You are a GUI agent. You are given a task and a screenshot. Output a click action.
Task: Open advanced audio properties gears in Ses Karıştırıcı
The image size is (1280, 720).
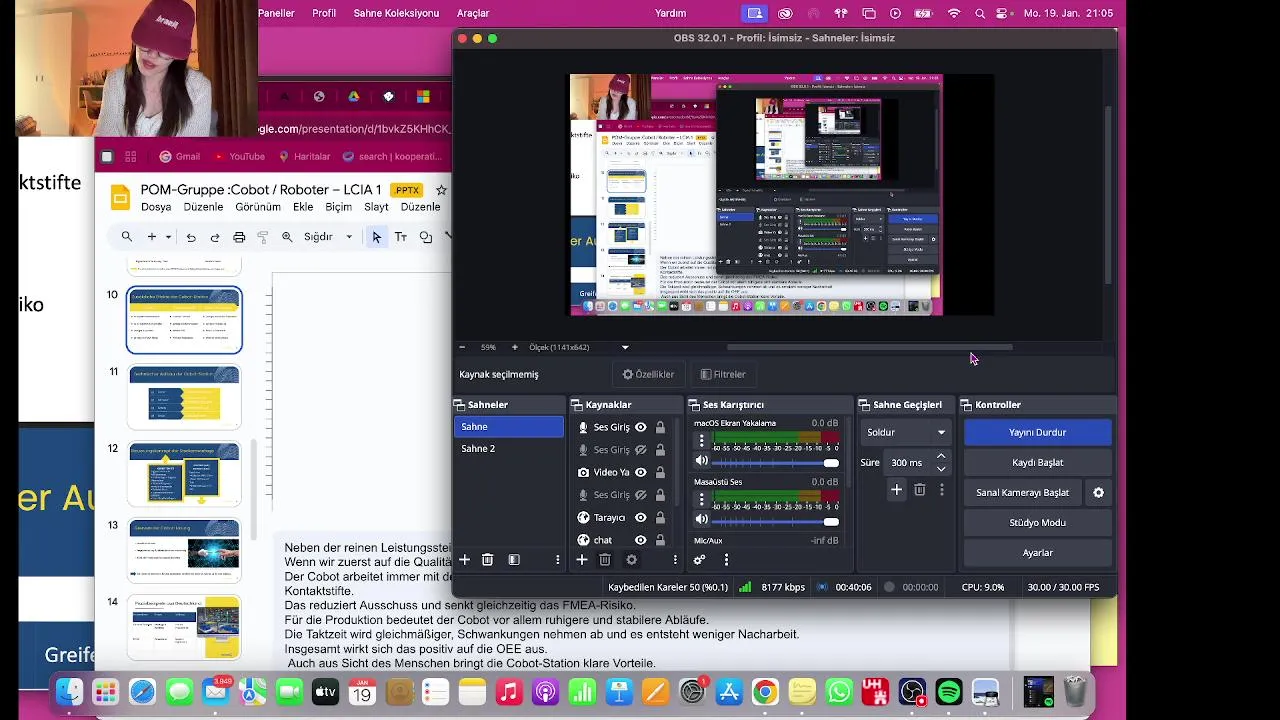[699, 560]
